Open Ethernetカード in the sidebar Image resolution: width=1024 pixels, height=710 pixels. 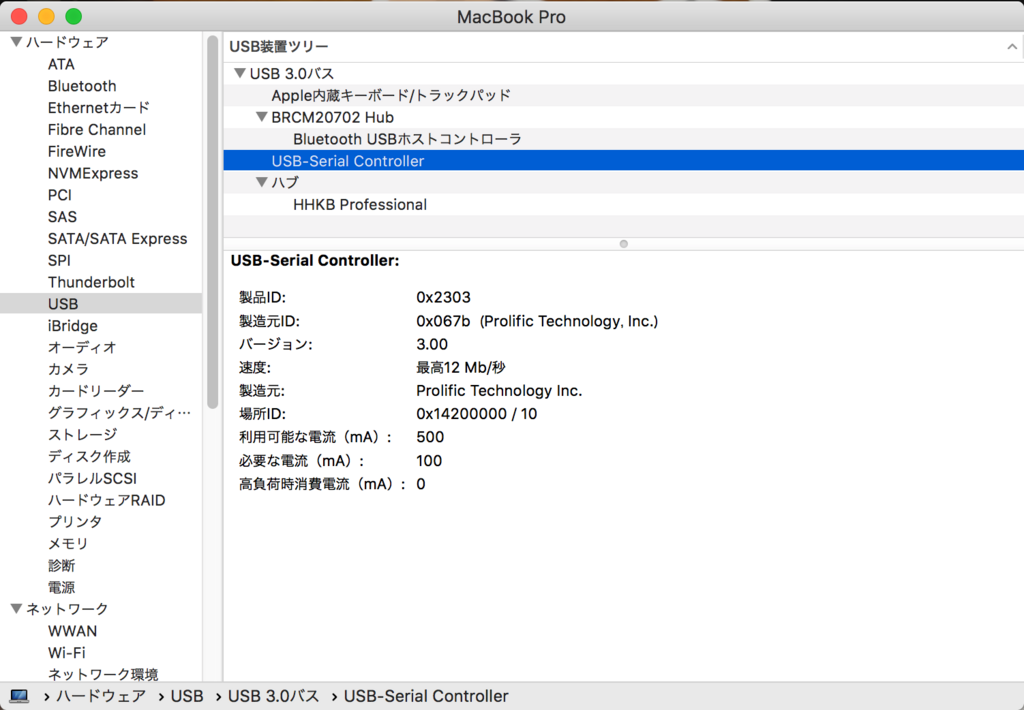coord(99,108)
